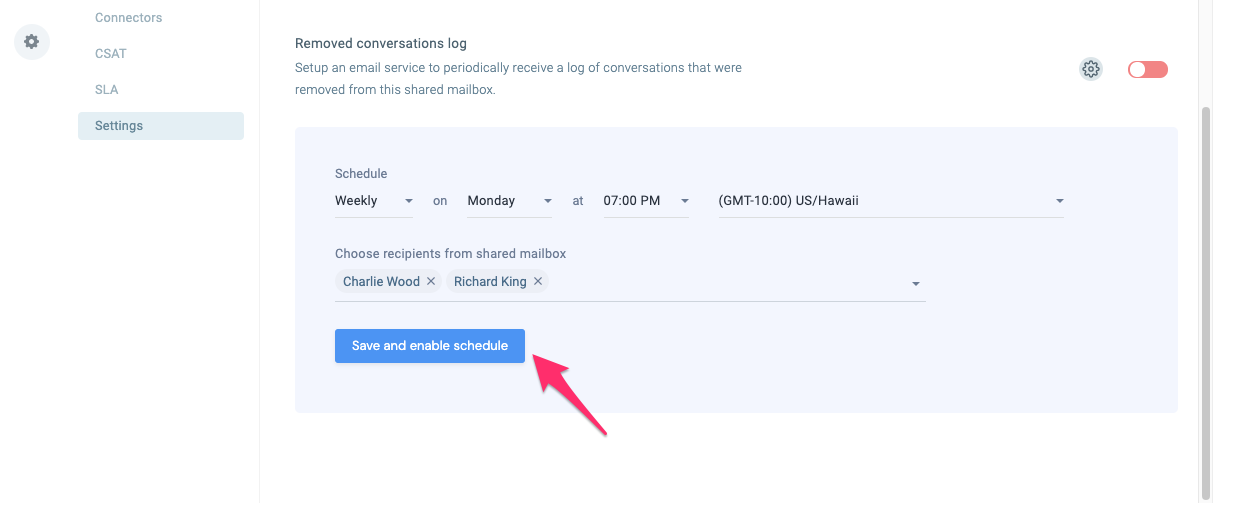Open the Monday day dropdown

[x=510, y=201]
